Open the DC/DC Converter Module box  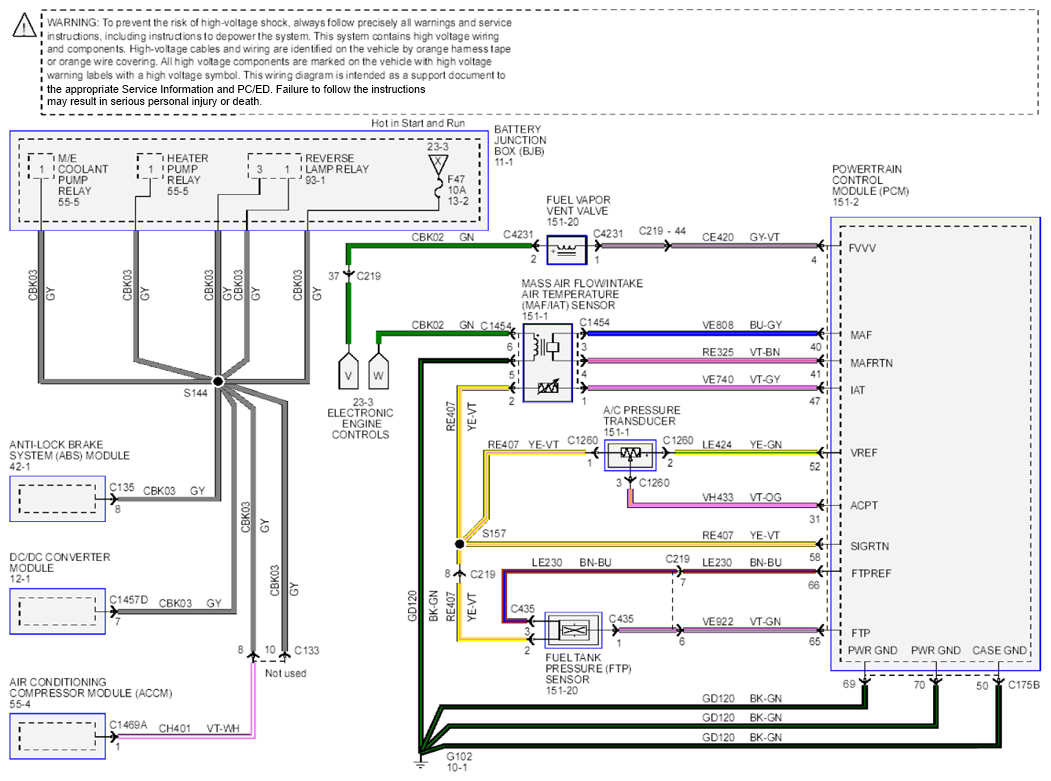(58, 611)
